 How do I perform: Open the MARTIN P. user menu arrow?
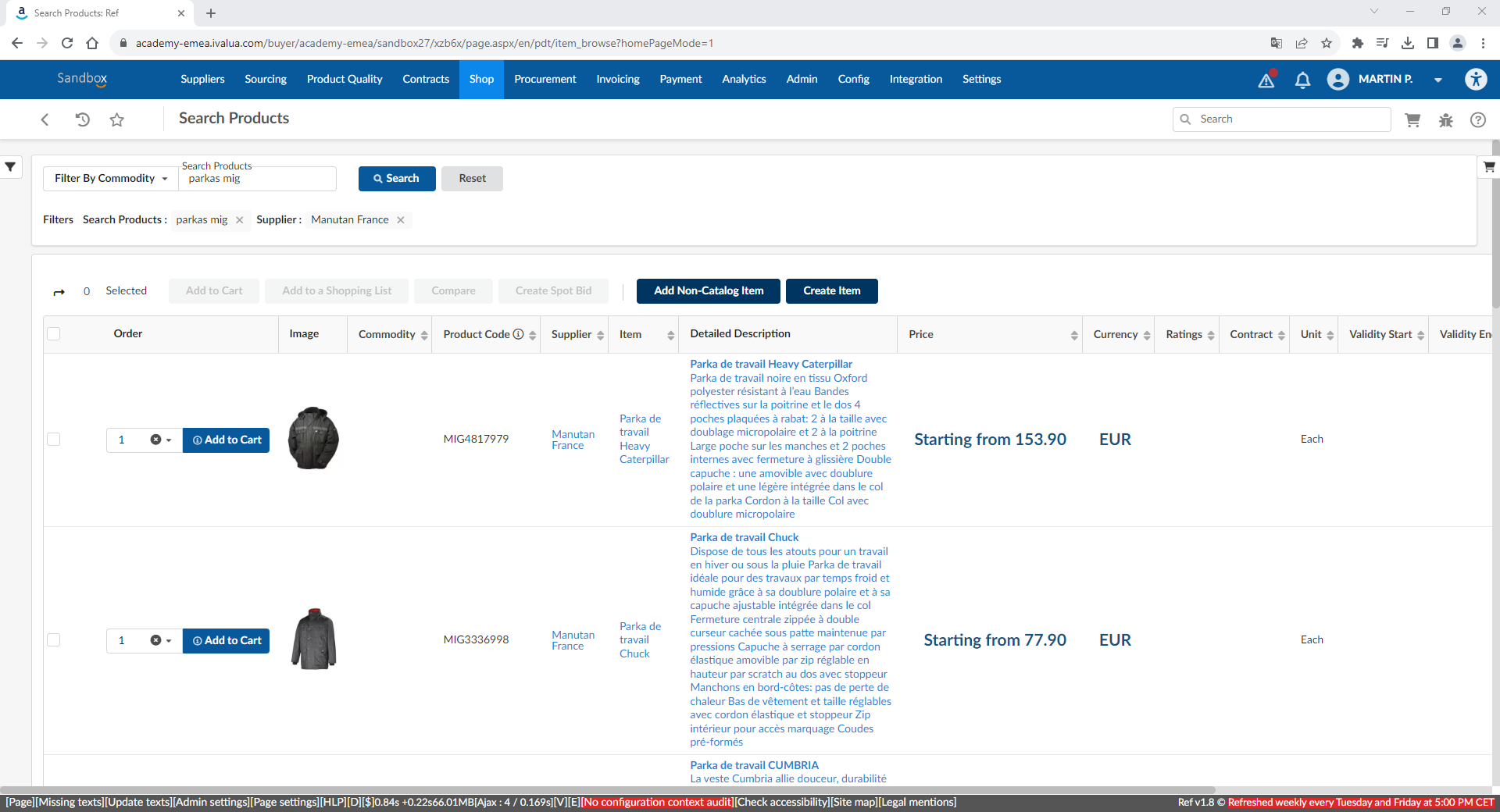pyautogui.click(x=1437, y=80)
